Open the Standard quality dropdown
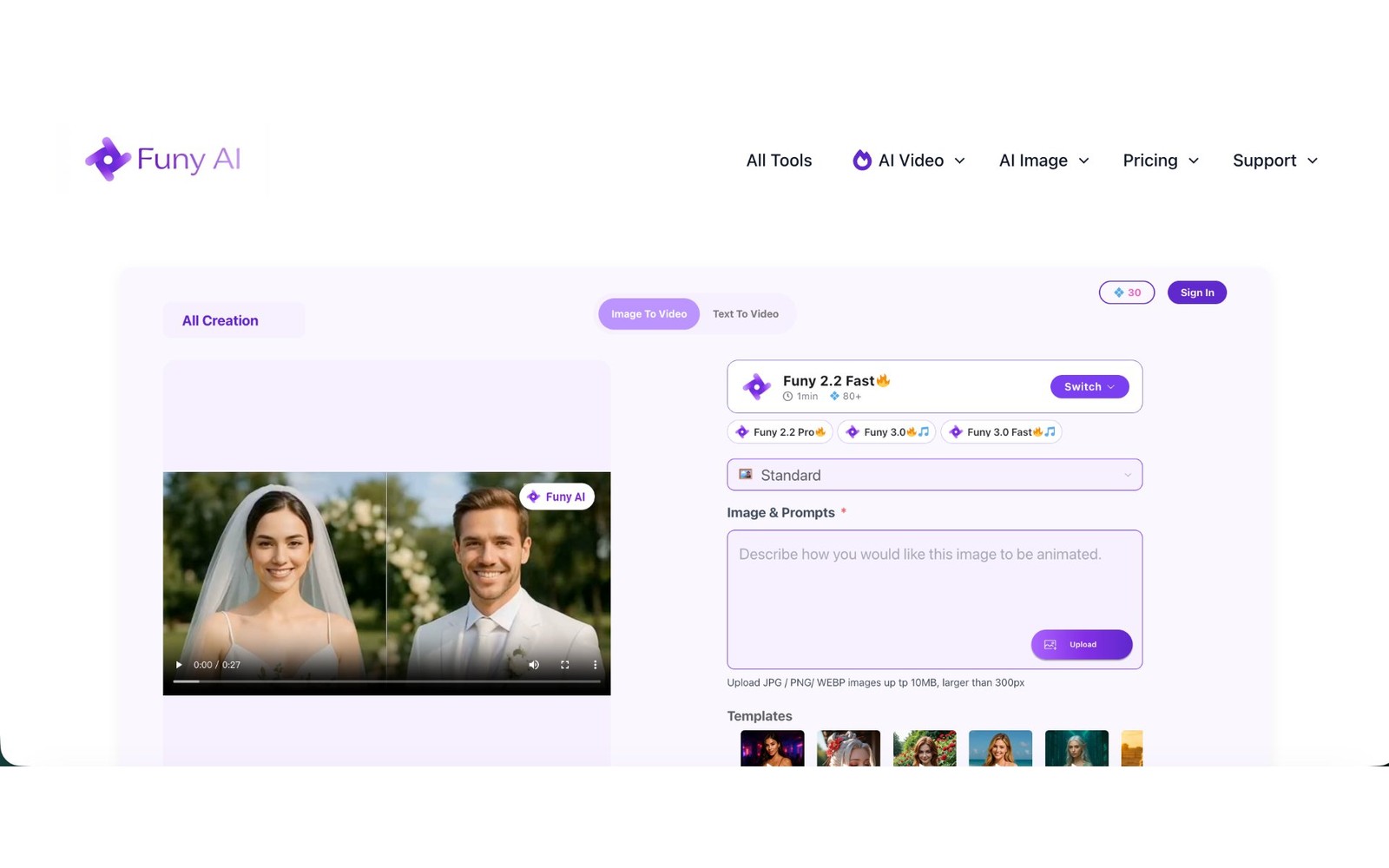 tap(935, 475)
